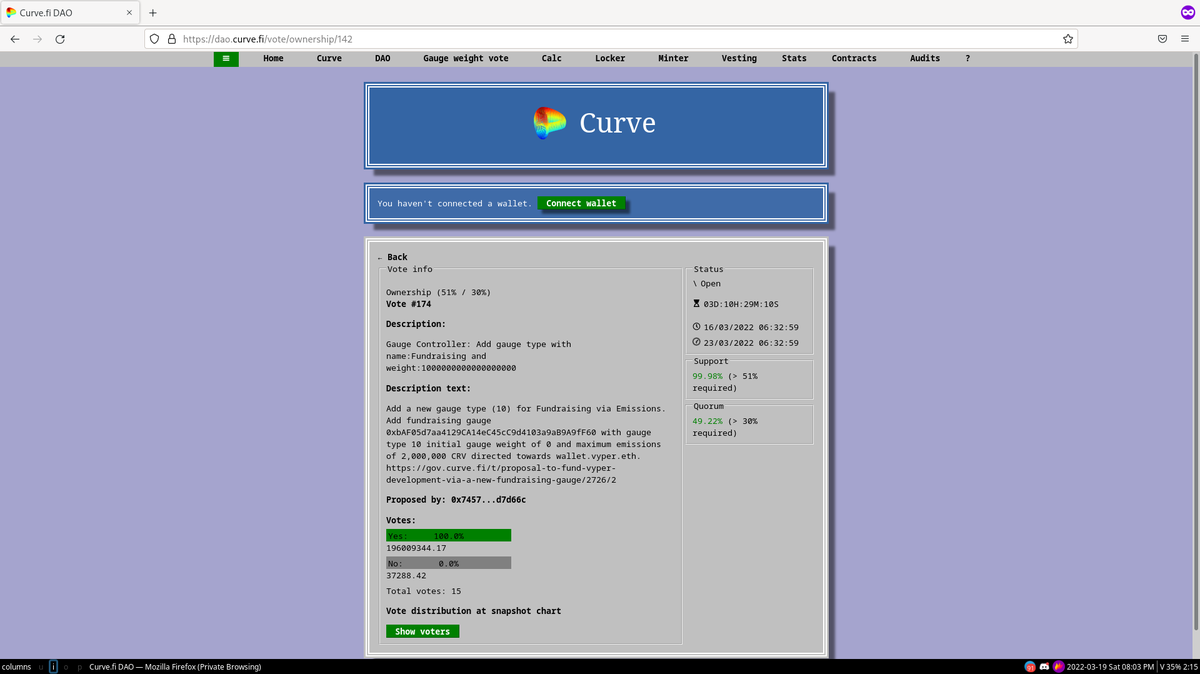Click the private browsing mask icon
This screenshot has width=1200, height=674.
click(x=1187, y=12)
